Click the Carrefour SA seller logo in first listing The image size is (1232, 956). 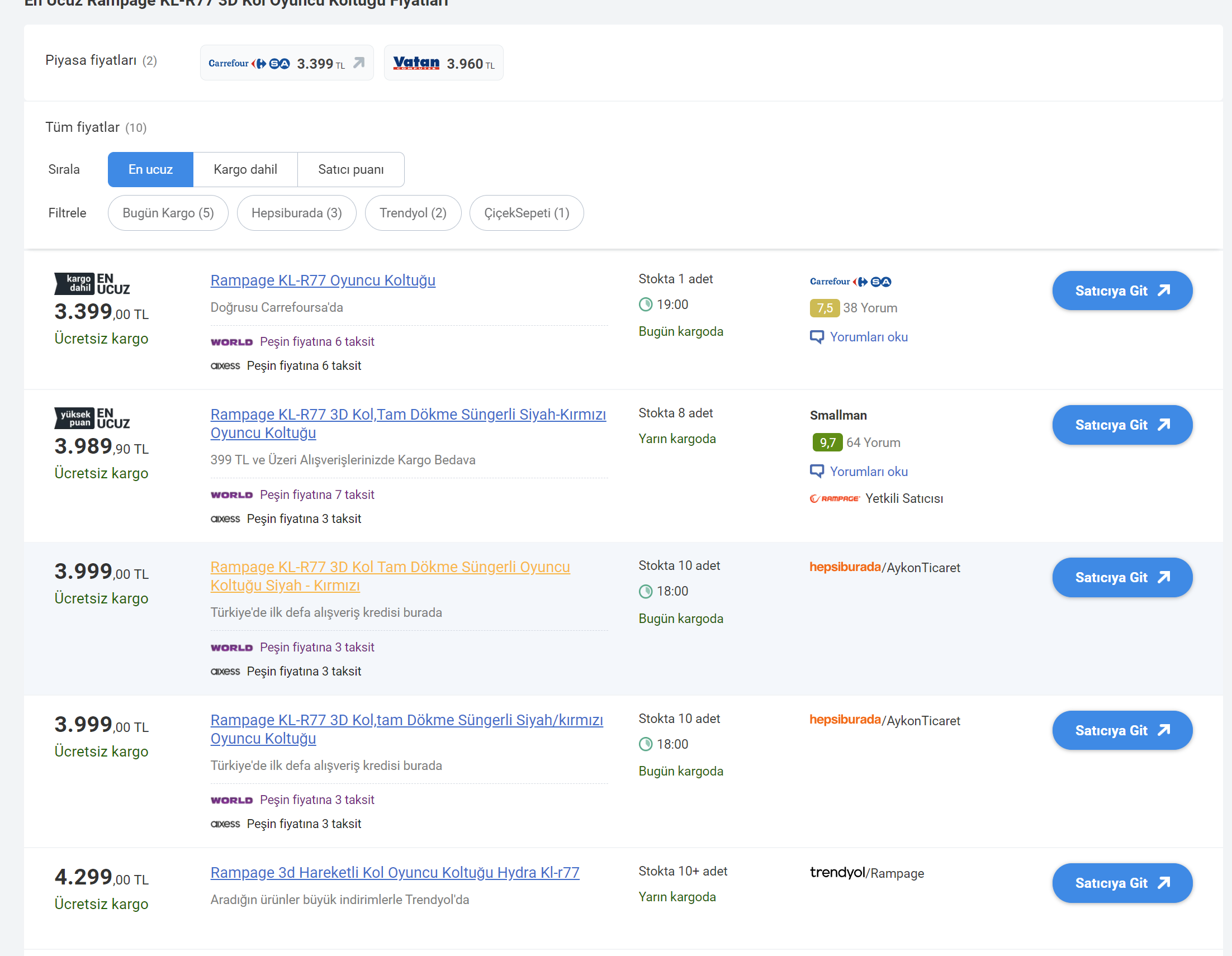pyautogui.click(x=850, y=282)
